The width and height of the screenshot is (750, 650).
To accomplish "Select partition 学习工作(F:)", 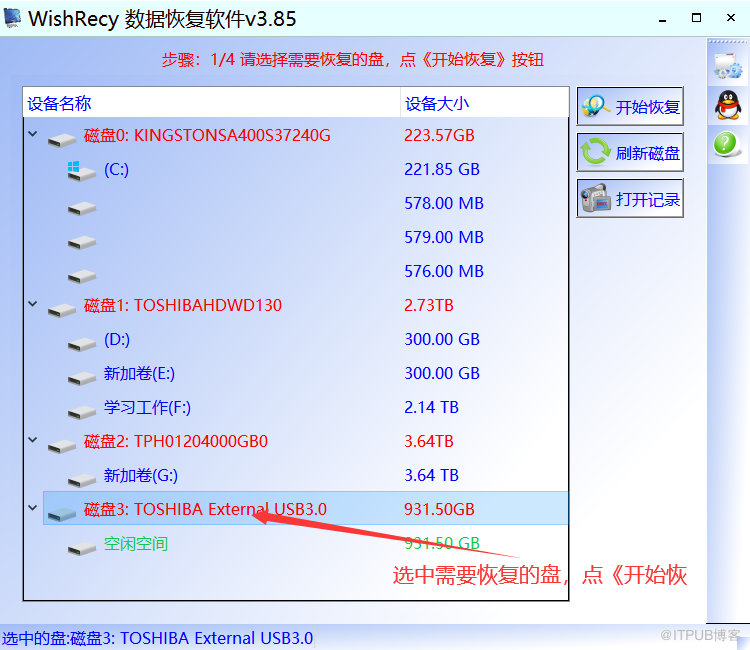I will 147,408.
